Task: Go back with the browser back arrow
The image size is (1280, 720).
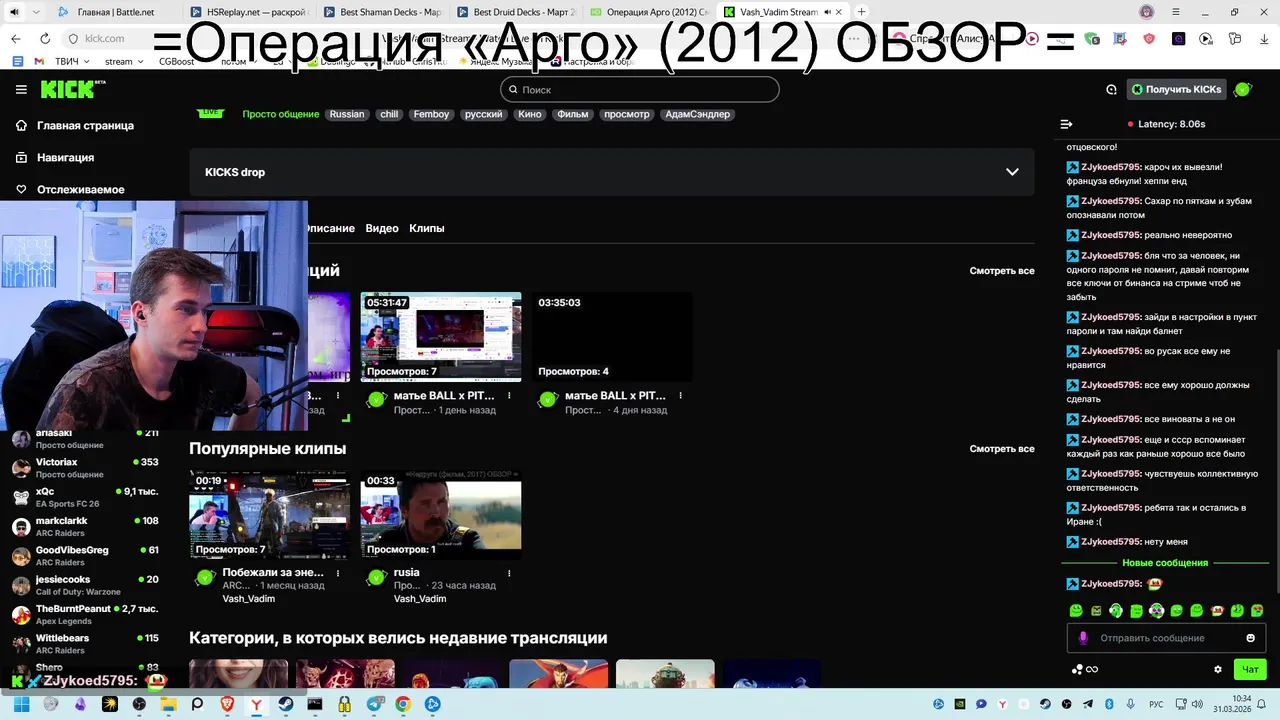Action: (16, 38)
